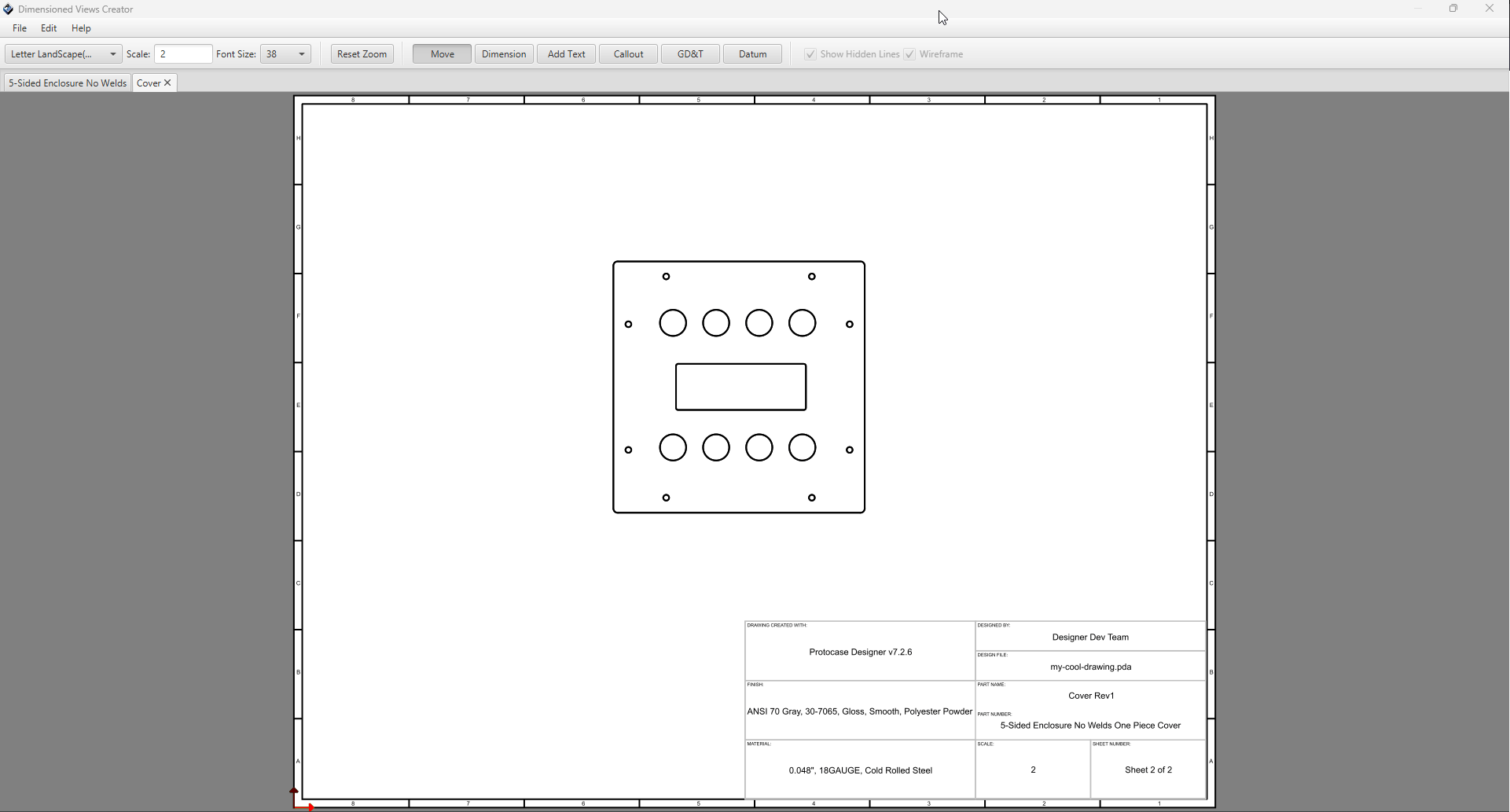Close the Cover tab

[x=167, y=83]
